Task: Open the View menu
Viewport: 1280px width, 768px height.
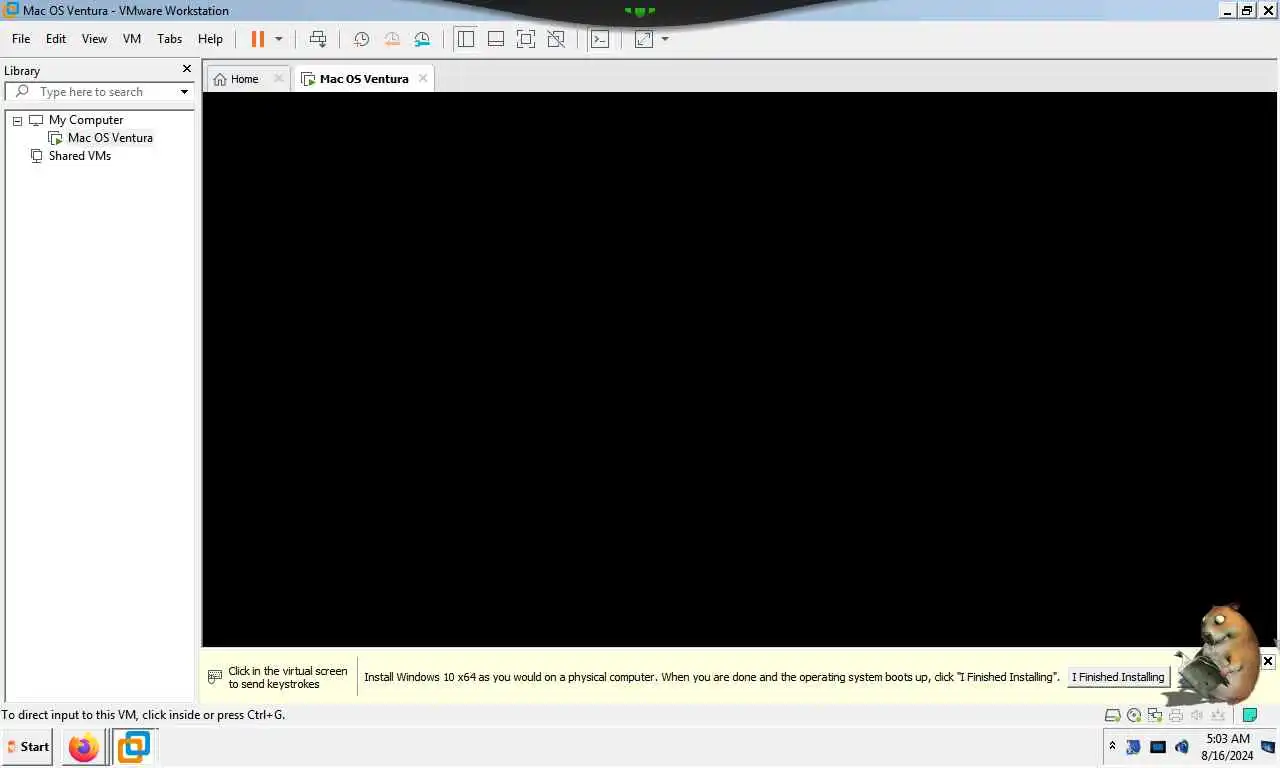Action: point(94,39)
